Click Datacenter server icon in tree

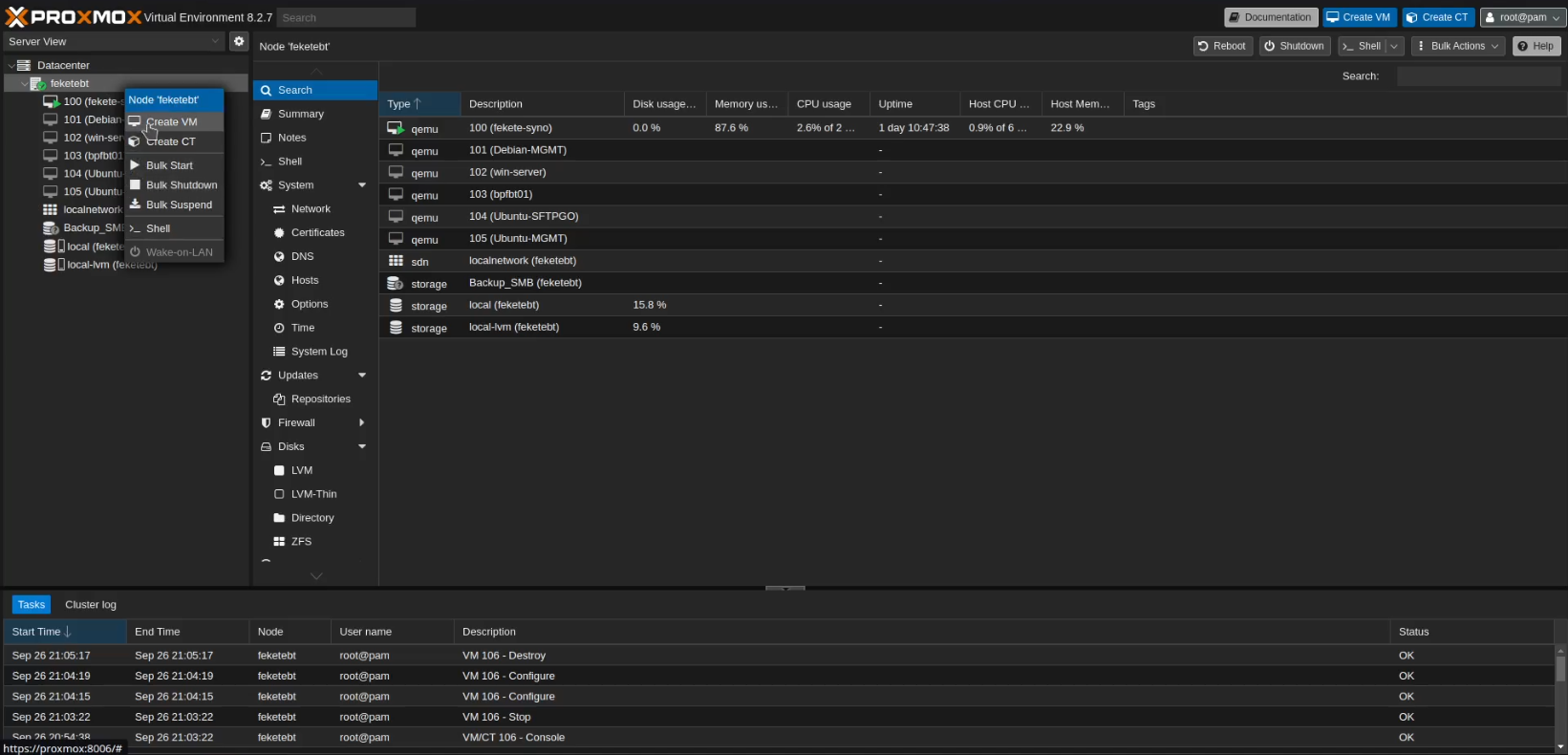pyautogui.click(x=24, y=65)
